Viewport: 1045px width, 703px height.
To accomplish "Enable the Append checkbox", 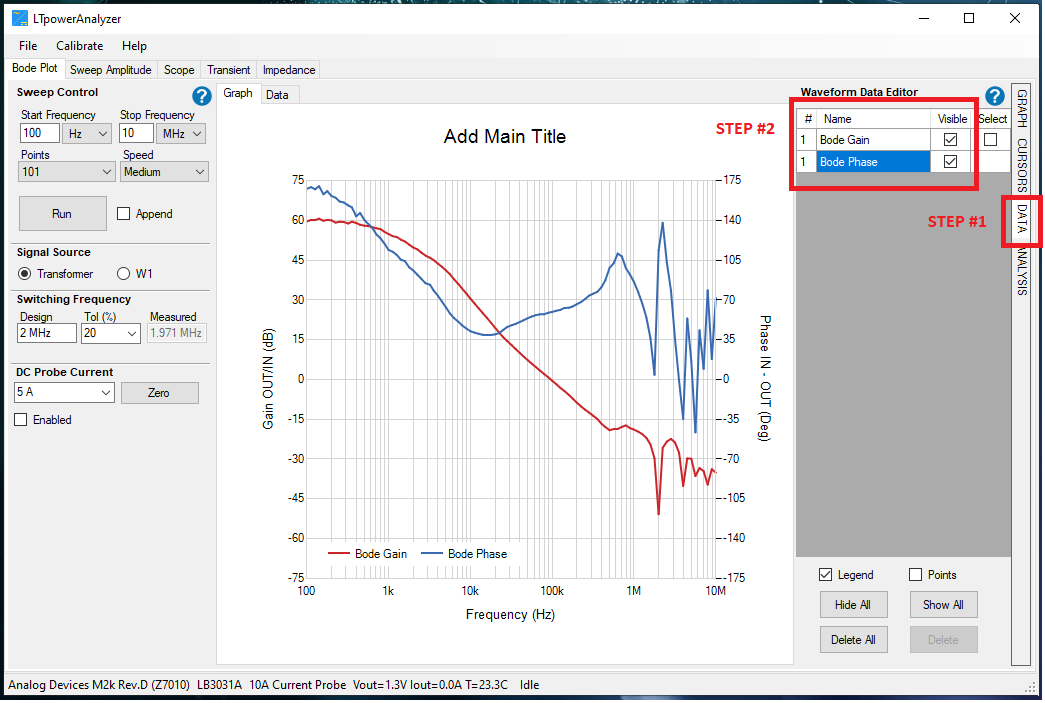I will (x=124, y=214).
